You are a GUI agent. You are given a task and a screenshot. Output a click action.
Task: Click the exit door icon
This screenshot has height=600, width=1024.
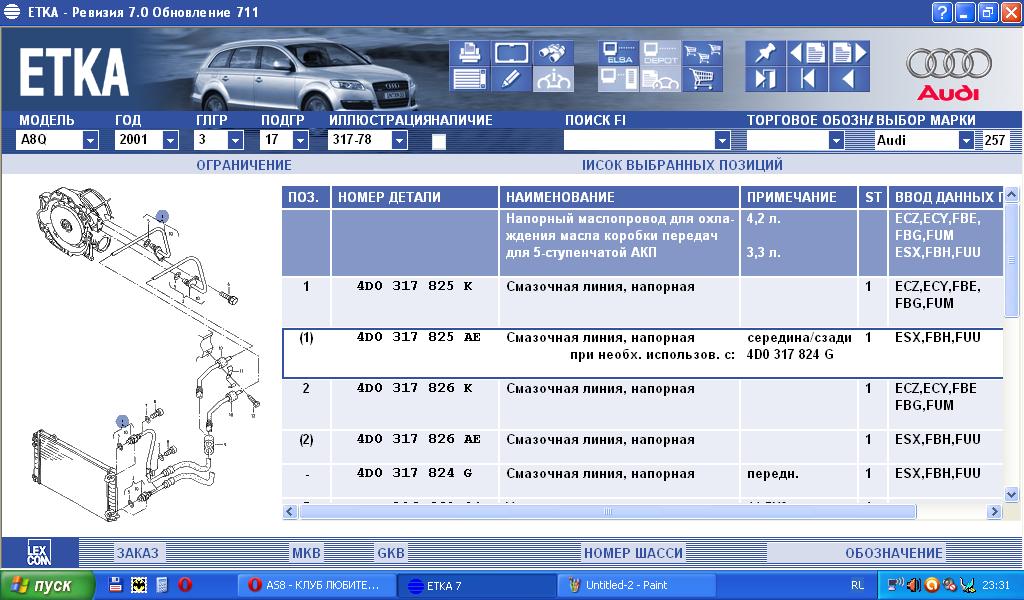(x=765, y=78)
